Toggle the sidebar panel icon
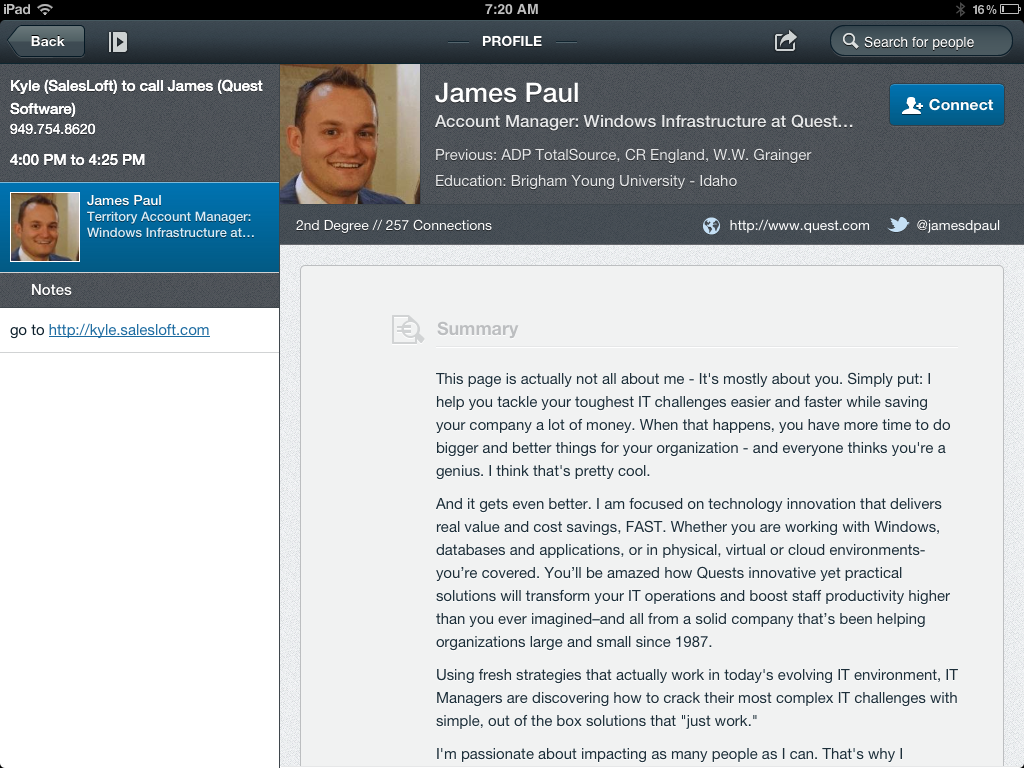1024x768 pixels. 118,42
